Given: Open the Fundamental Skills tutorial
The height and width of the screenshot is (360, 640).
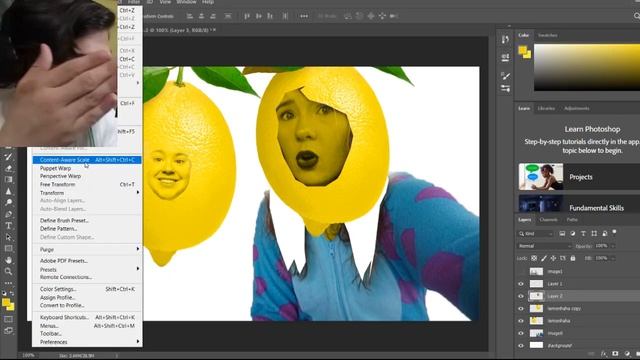Looking at the screenshot, I should pos(579,204).
